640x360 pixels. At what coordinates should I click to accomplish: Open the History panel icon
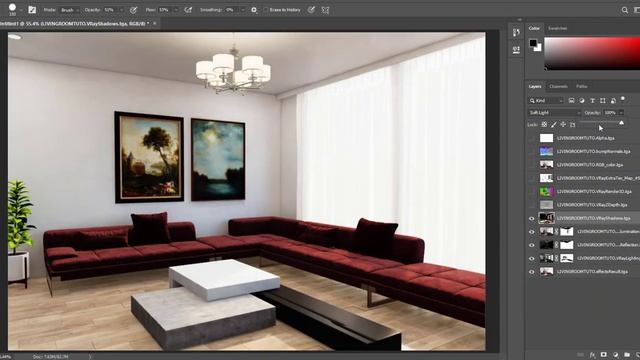pos(516,33)
